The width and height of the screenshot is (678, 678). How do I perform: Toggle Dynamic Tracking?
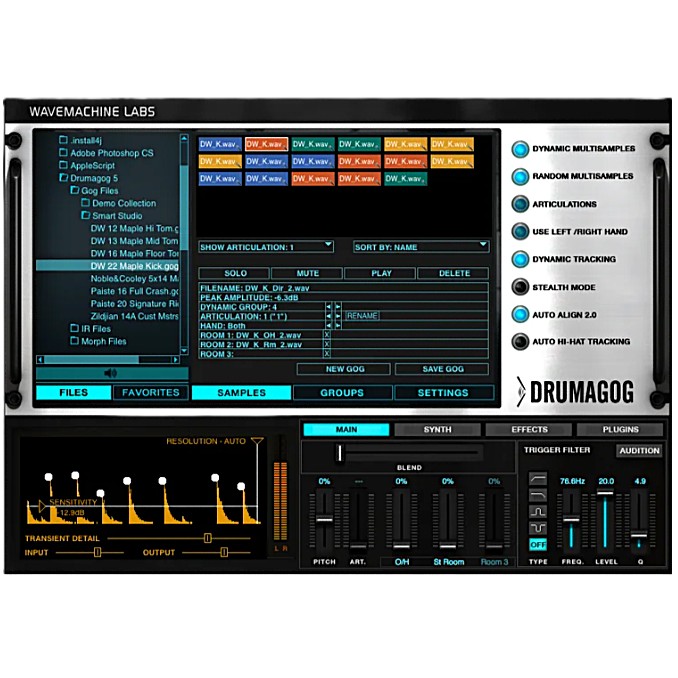point(520,259)
